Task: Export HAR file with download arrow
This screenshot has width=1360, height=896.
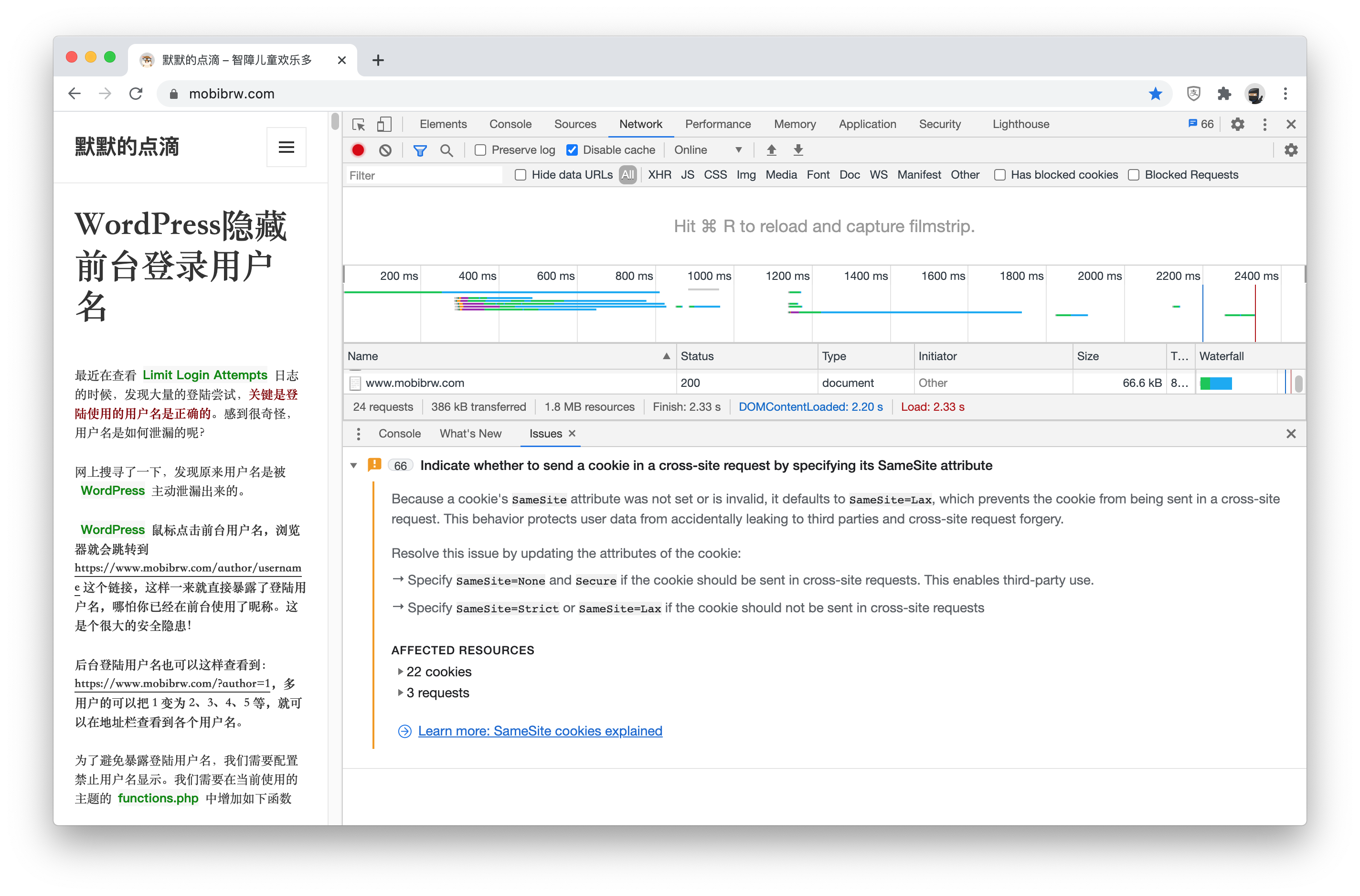Action: [798, 149]
